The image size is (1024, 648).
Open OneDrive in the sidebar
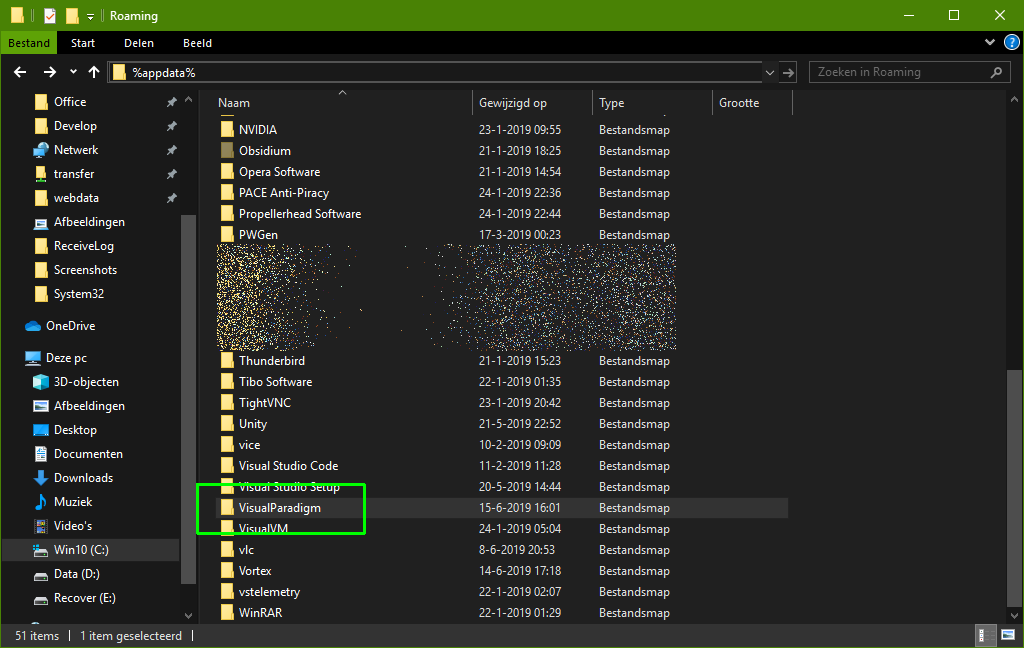[x=71, y=326]
